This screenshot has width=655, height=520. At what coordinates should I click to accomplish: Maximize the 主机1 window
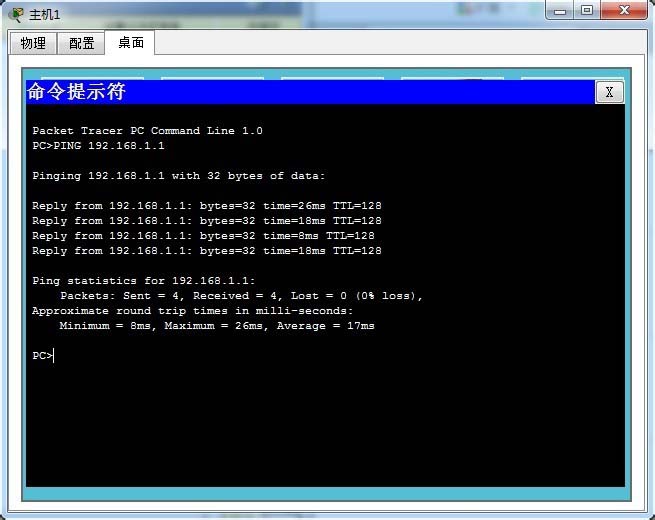tap(587, 10)
